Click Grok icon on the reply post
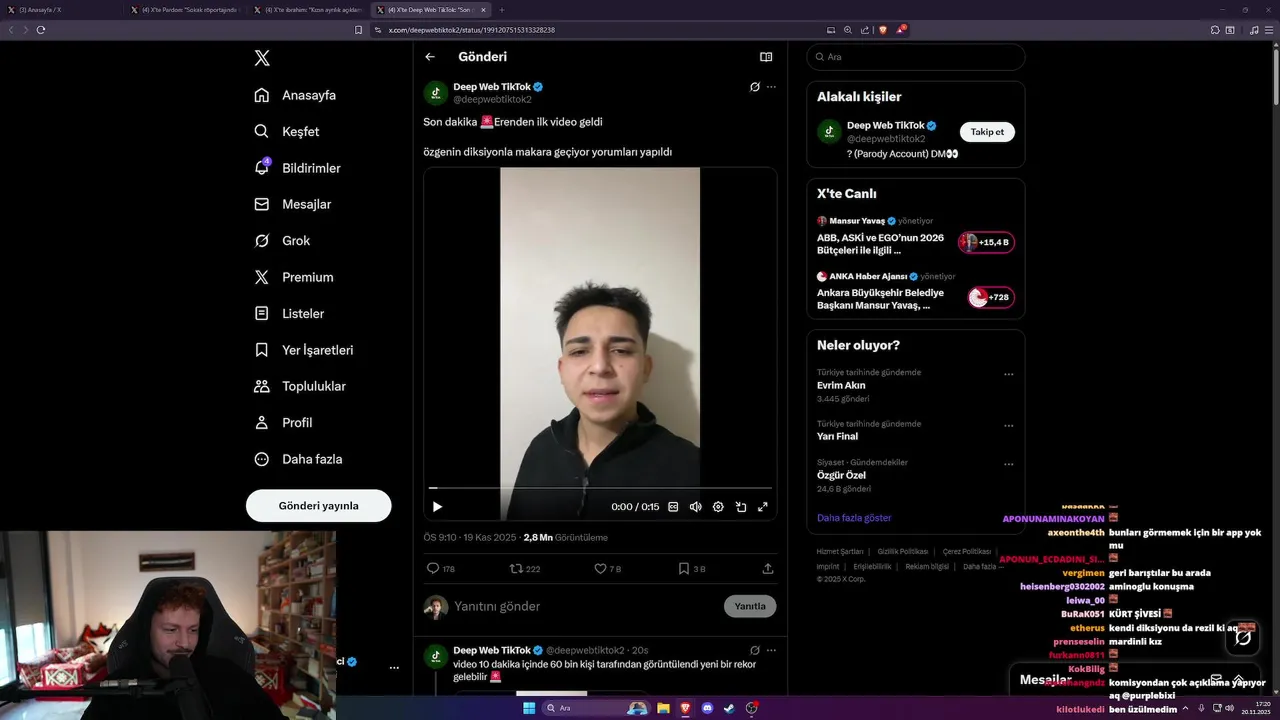The image size is (1280, 720). pos(755,650)
